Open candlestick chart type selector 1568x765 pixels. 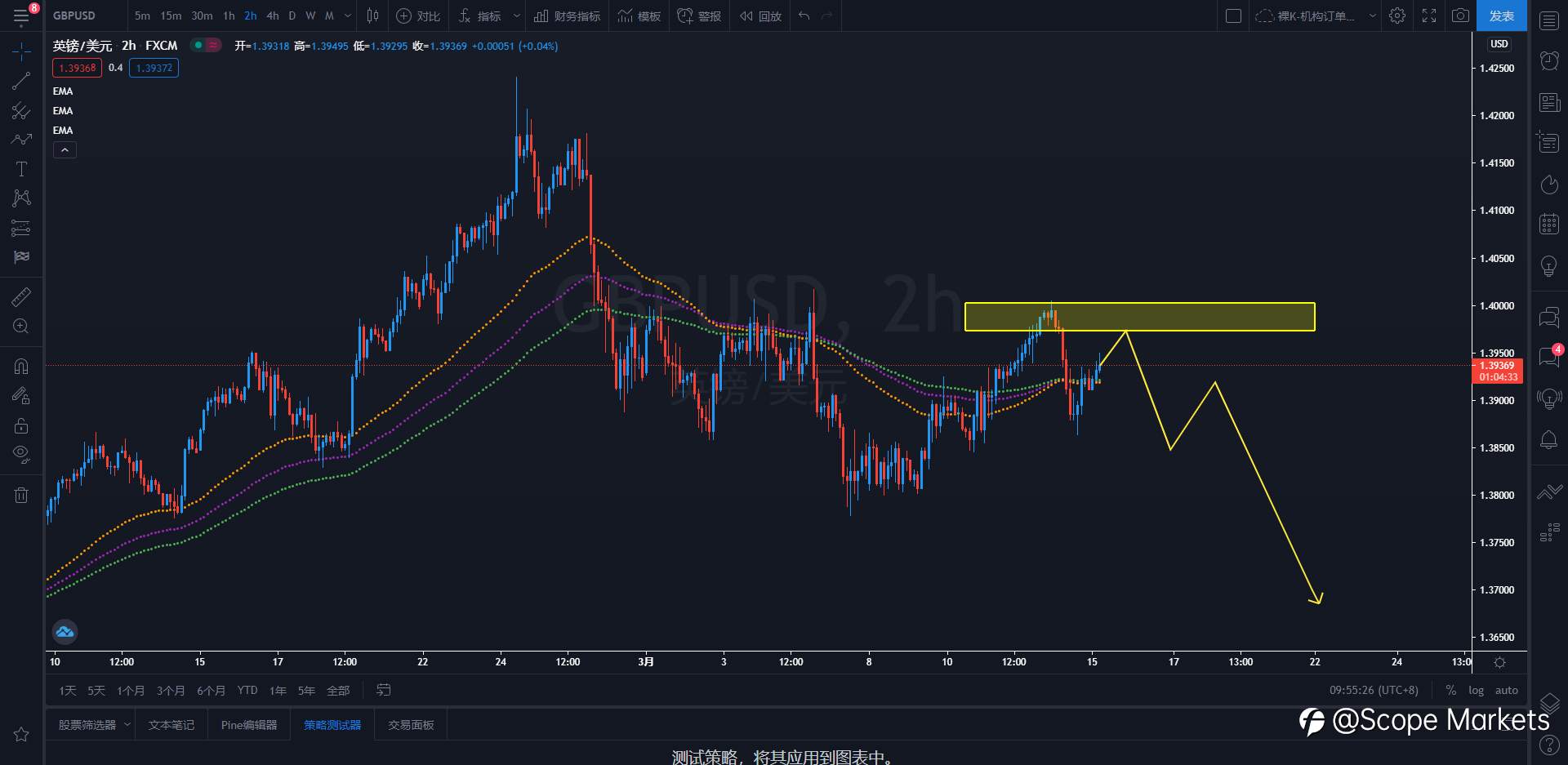[373, 16]
